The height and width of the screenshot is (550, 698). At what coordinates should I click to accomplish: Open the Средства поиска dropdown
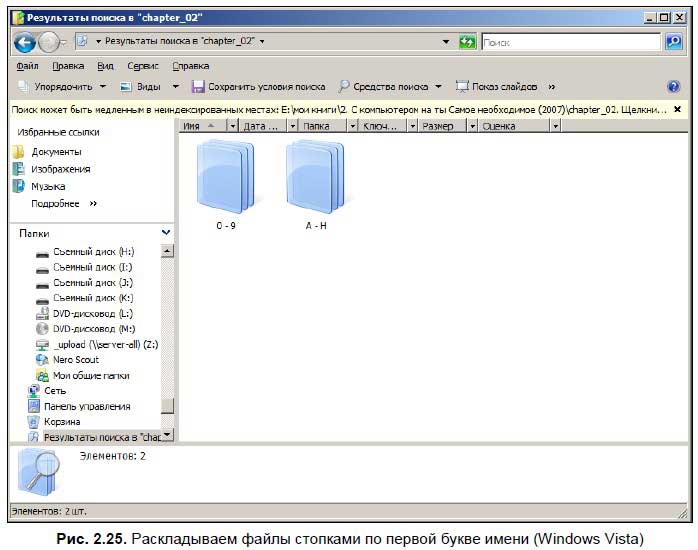390,86
